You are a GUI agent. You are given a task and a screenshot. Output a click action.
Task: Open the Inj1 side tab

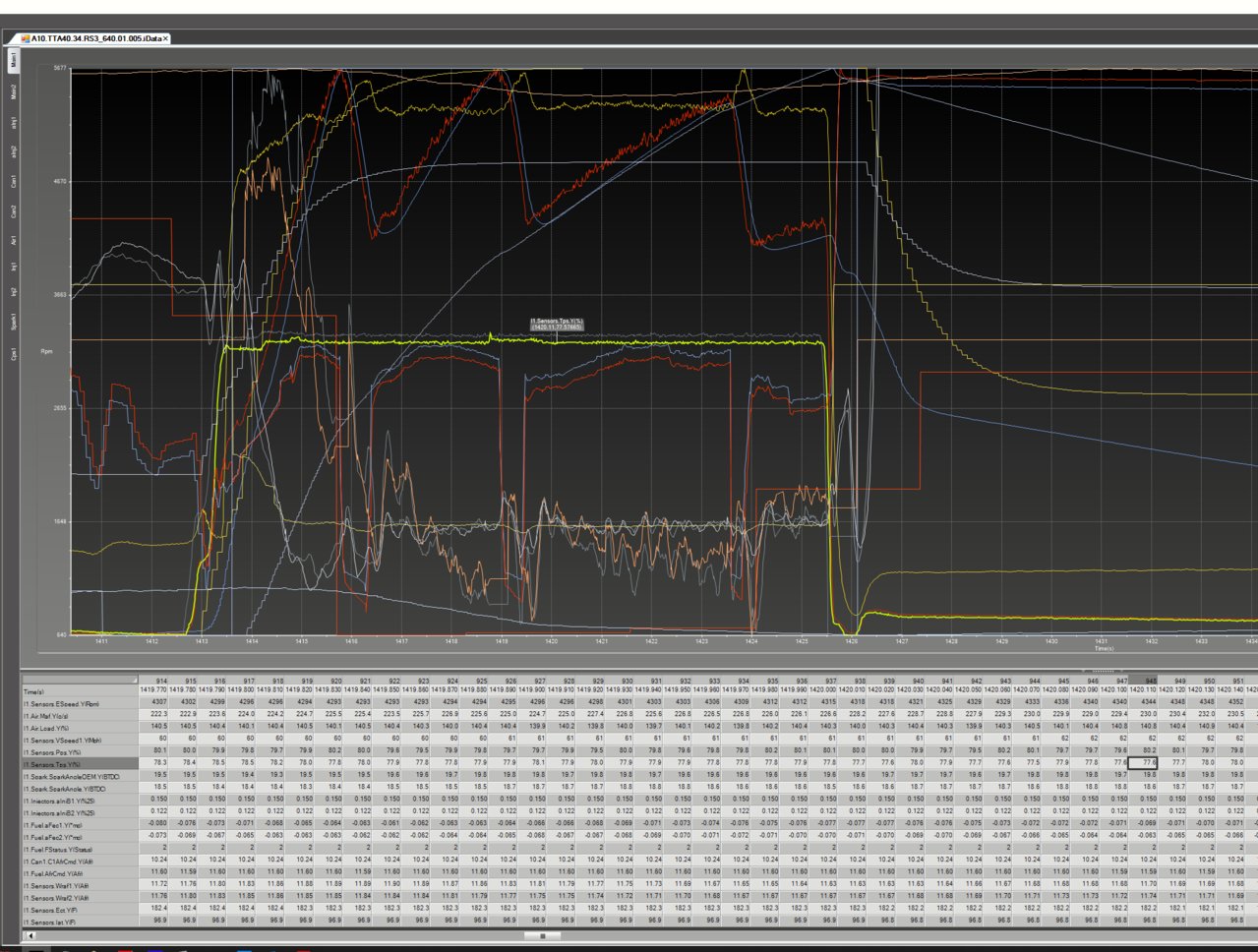[x=14, y=267]
